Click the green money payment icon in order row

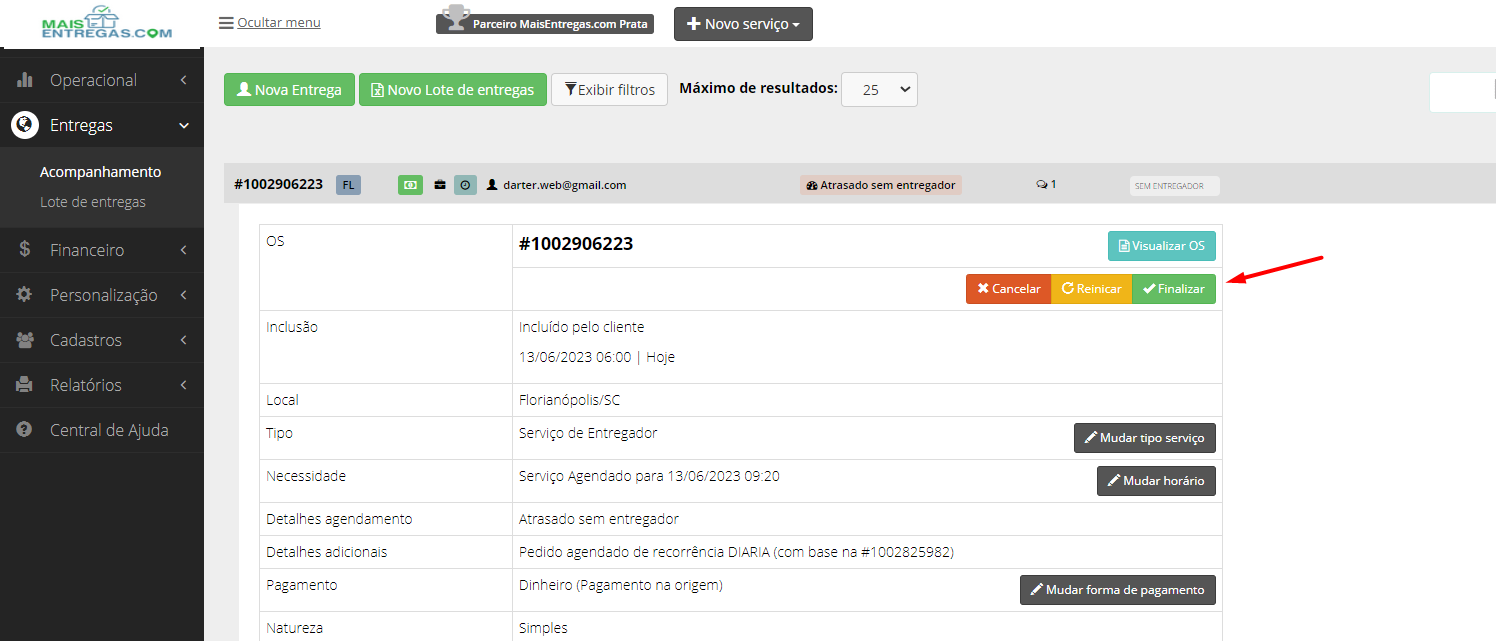pyautogui.click(x=410, y=185)
